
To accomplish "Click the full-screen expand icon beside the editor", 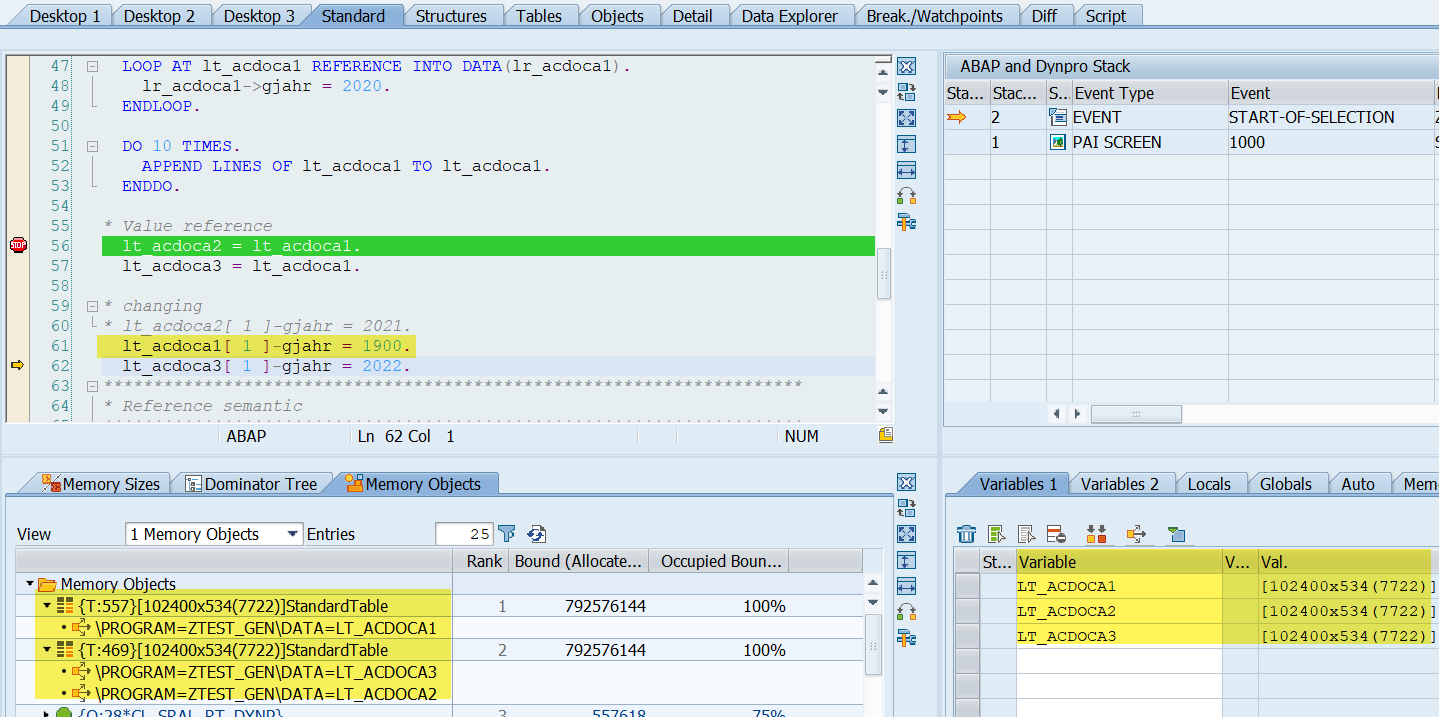I will pyautogui.click(x=906, y=117).
